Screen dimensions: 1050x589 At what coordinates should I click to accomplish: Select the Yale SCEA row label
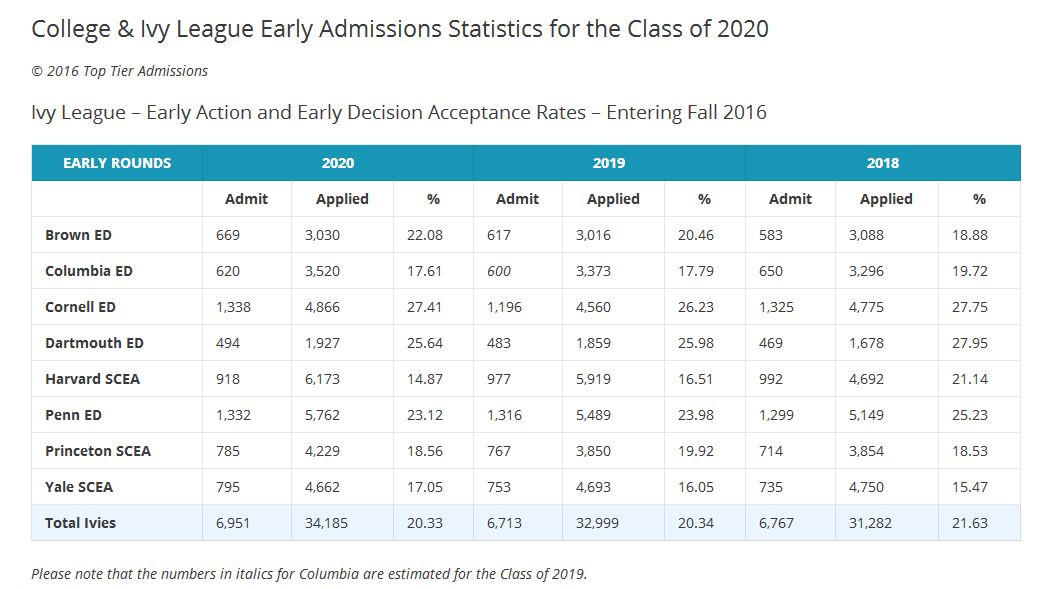click(x=79, y=487)
